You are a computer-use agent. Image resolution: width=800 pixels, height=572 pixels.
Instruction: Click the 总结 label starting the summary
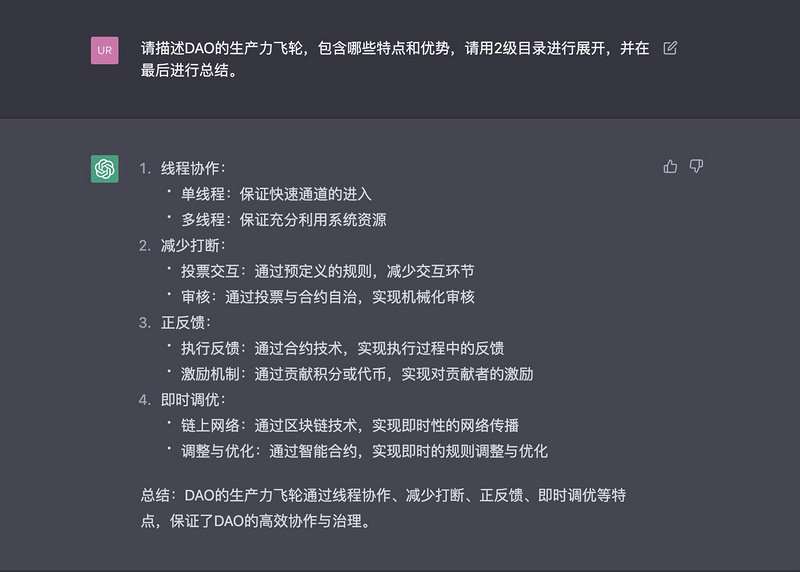[160, 495]
